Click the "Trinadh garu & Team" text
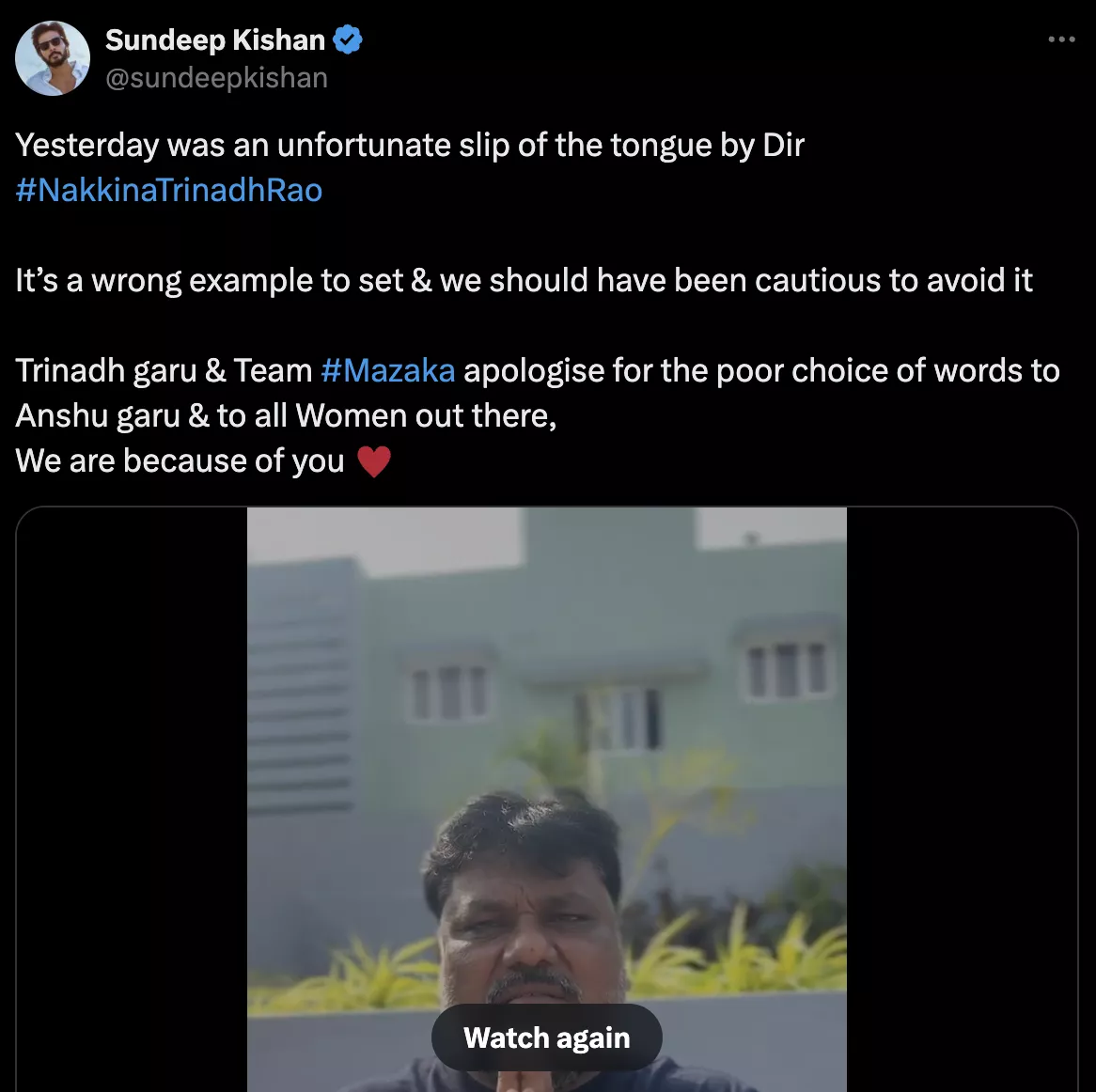Screen dimensions: 1096x1092 [x=164, y=371]
